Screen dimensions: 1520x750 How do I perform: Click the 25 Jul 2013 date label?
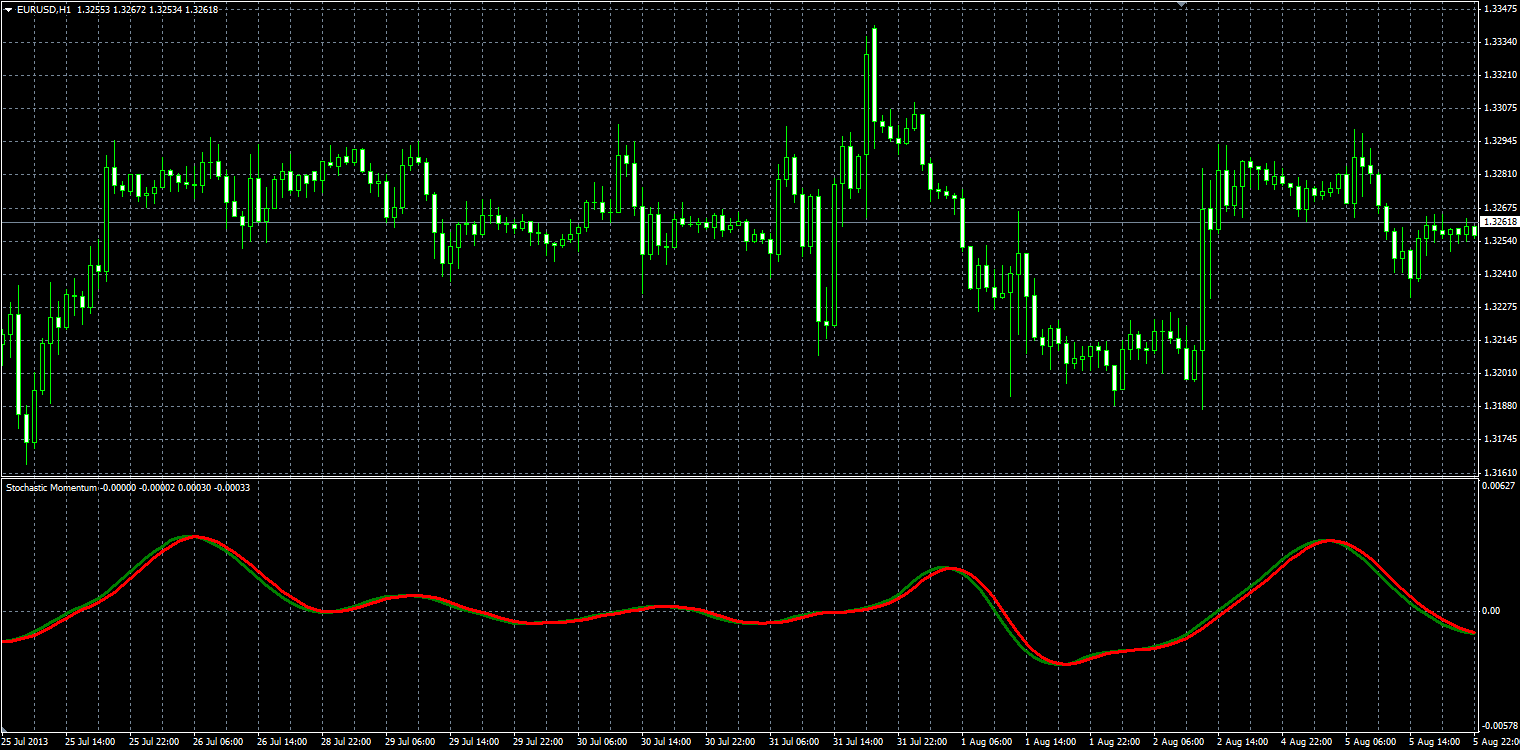point(23,742)
